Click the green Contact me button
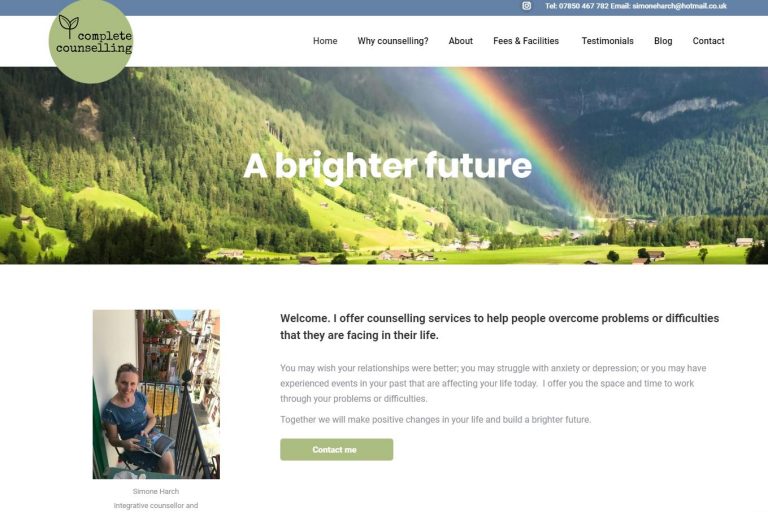The image size is (768, 512). pyautogui.click(x=336, y=449)
